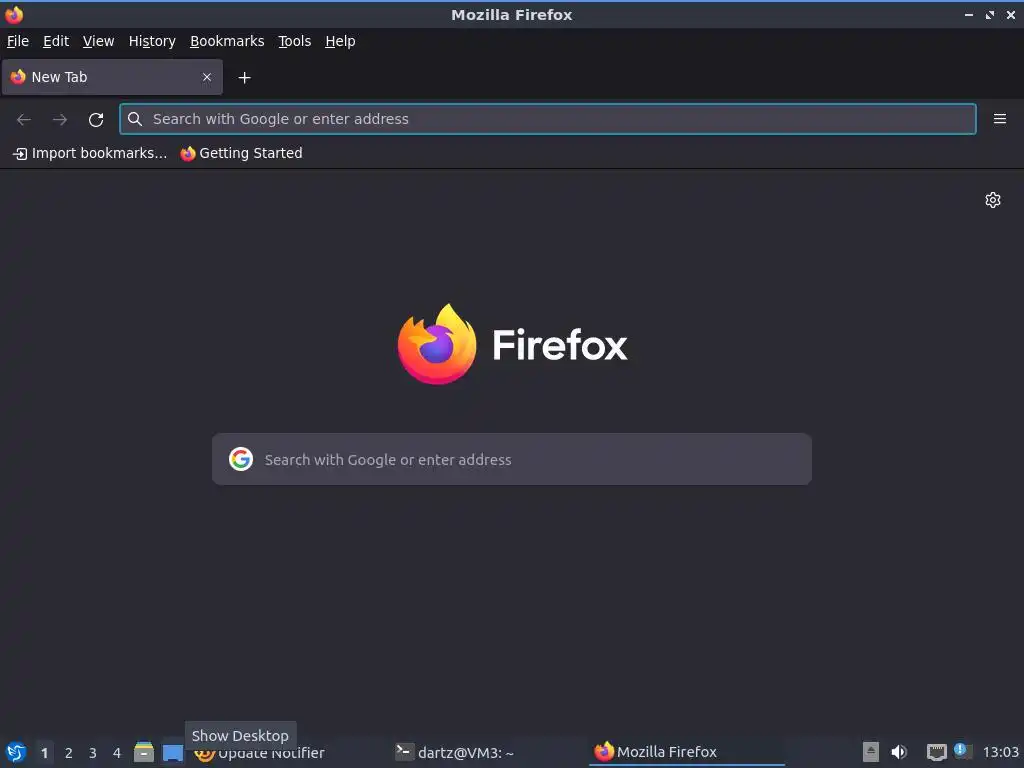Viewport: 1024px width, 768px height.
Task: Click the Firefox logo in title bar
Action: tap(14, 14)
